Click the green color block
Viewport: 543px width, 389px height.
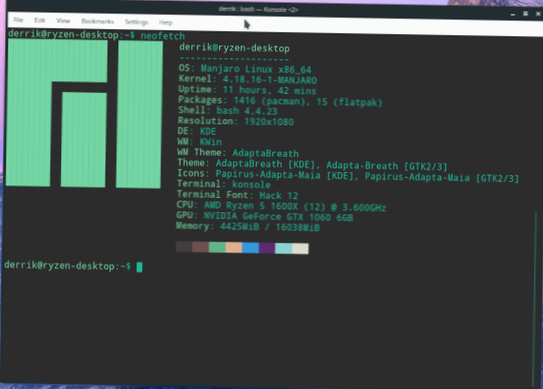217,247
